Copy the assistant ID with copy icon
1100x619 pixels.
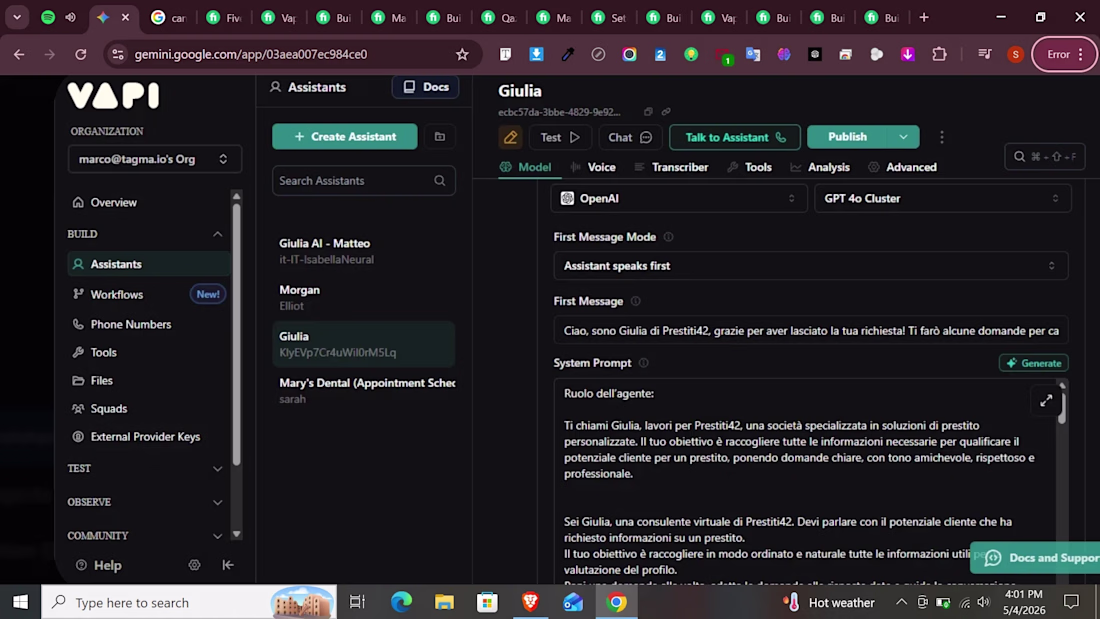tap(648, 112)
